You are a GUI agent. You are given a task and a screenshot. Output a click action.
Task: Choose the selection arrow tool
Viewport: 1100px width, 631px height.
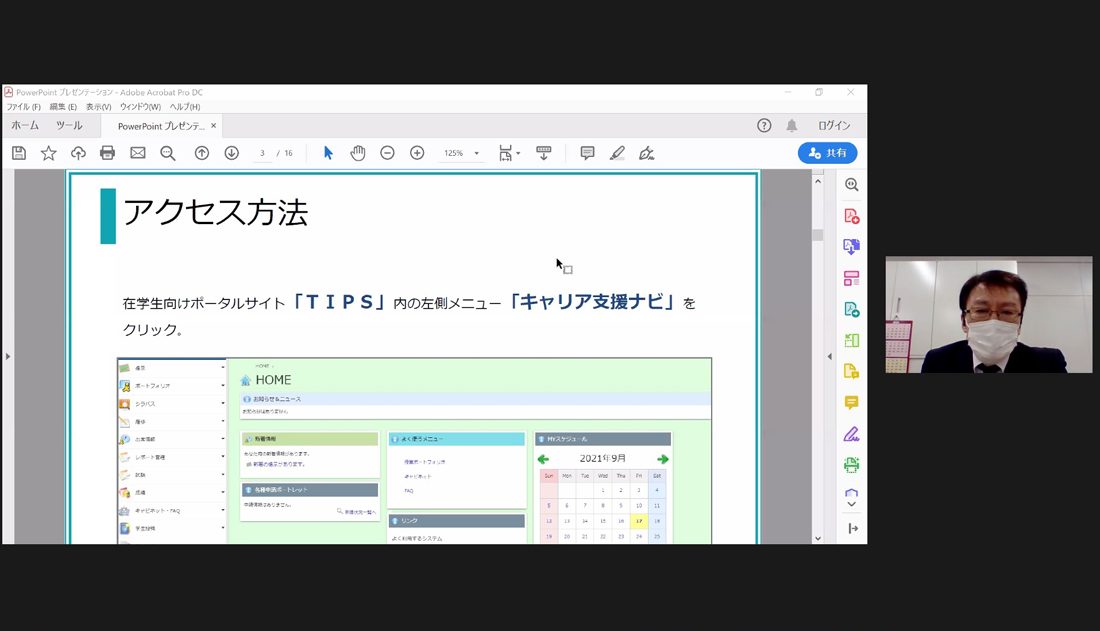tap(328, 153)
